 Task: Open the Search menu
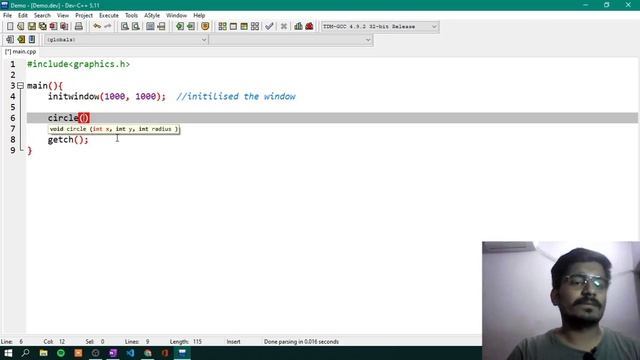click(x=42, y=15)
